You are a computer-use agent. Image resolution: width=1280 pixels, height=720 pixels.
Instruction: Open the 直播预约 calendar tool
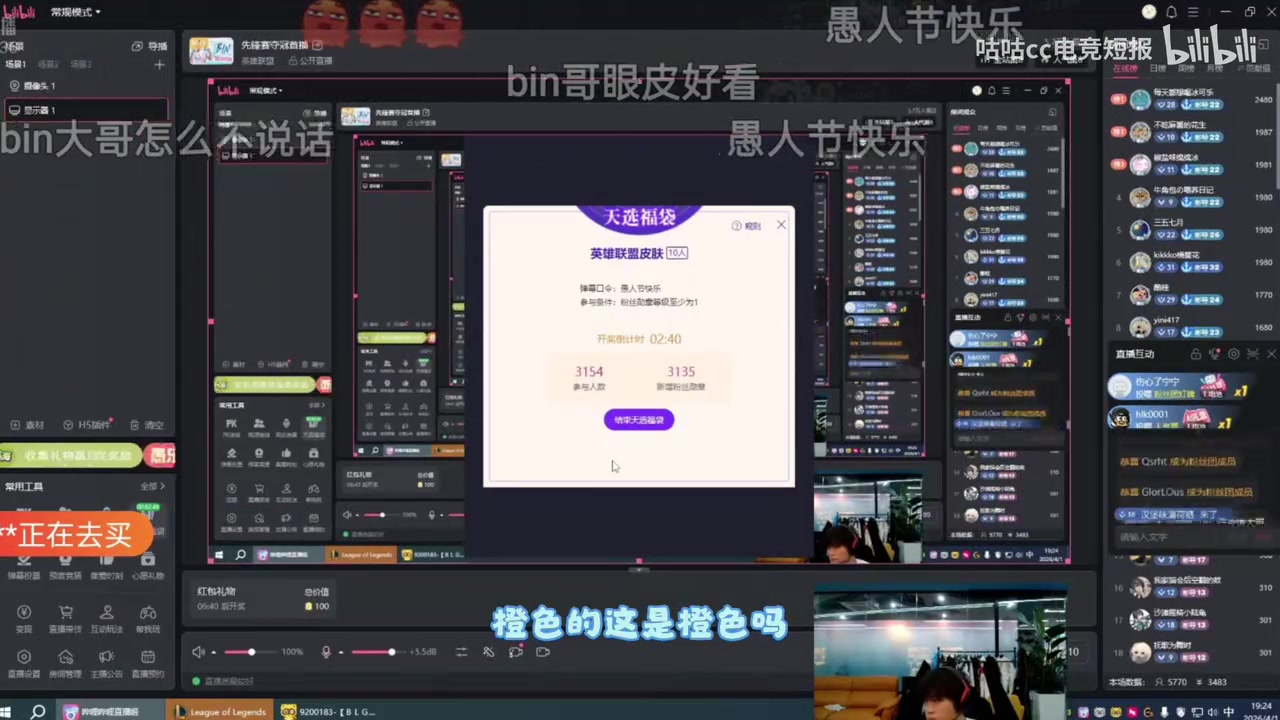tap(148, 661)
